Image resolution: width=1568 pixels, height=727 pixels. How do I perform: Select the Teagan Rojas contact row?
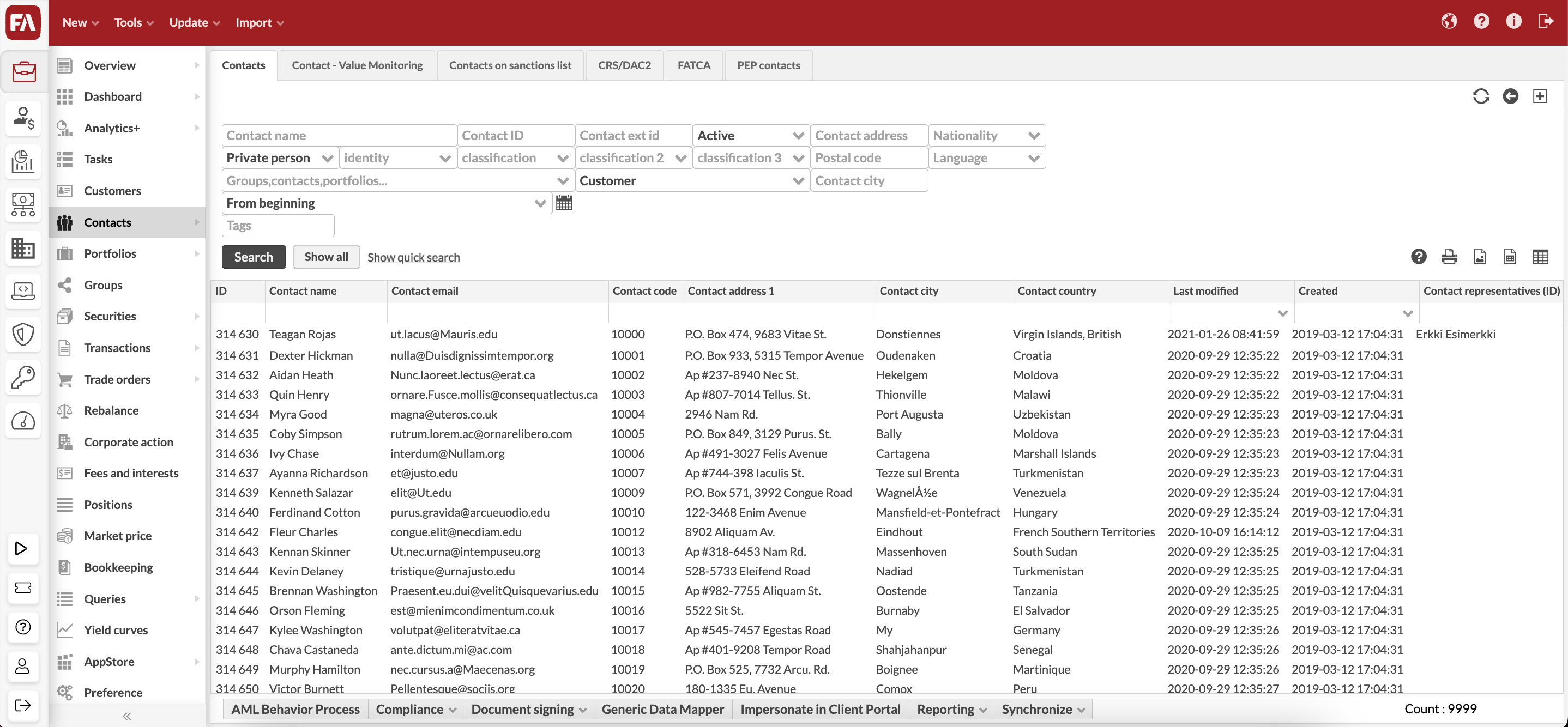click(888, 334)
